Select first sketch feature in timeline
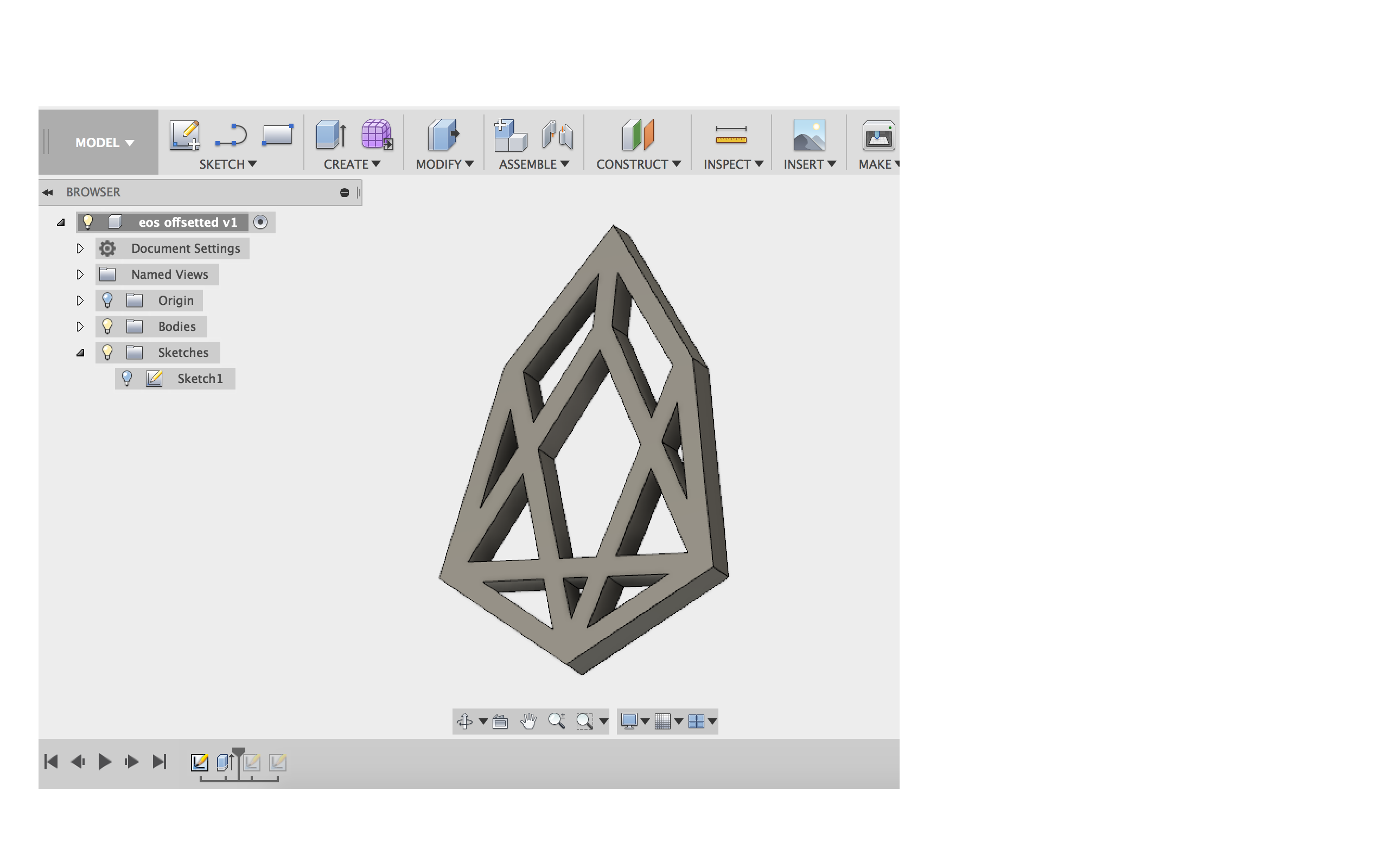This screenshot has width=1389, height=868. coord(200,762)
